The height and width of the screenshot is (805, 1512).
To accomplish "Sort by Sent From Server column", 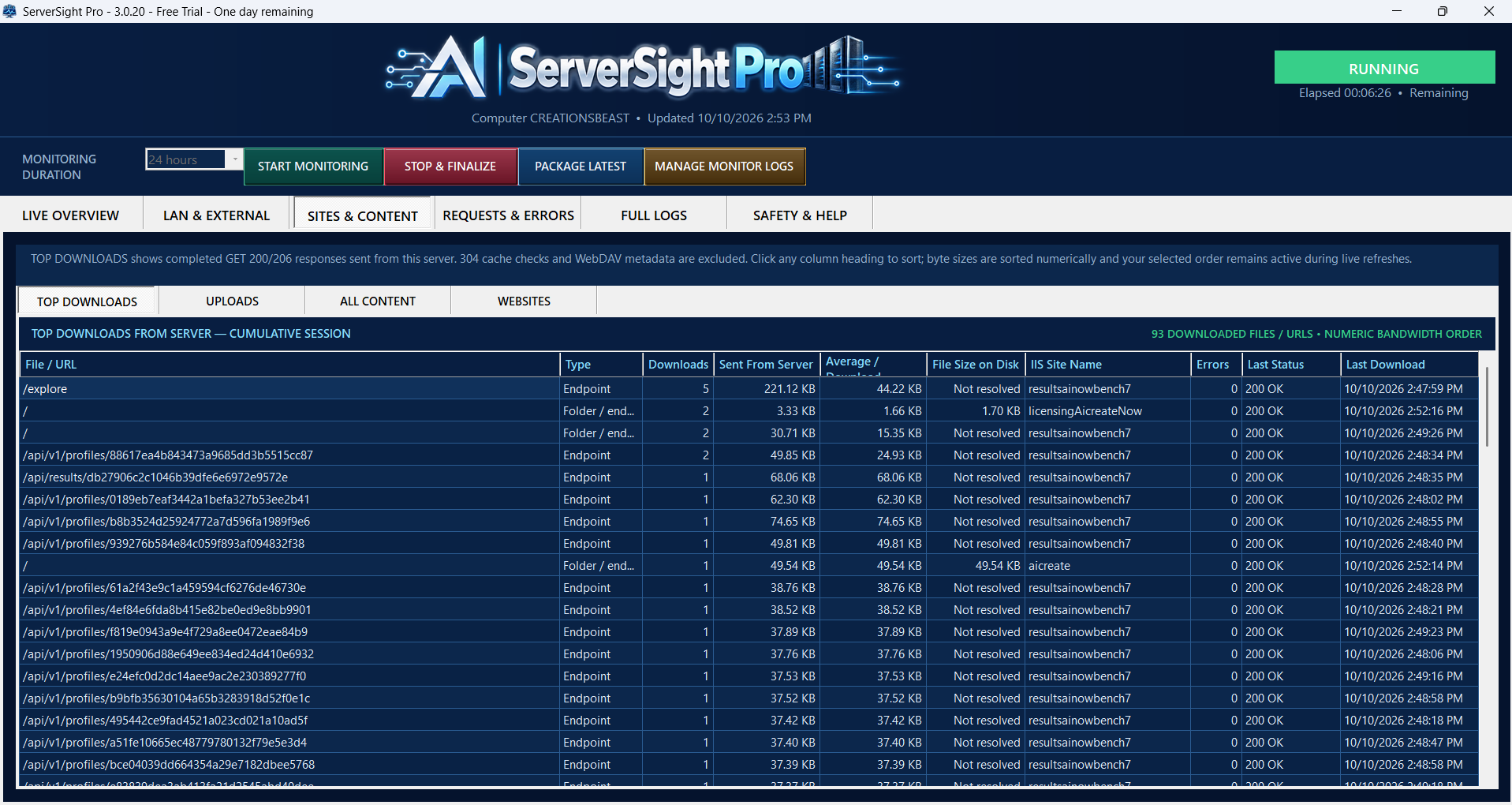I will click(766, 365).
